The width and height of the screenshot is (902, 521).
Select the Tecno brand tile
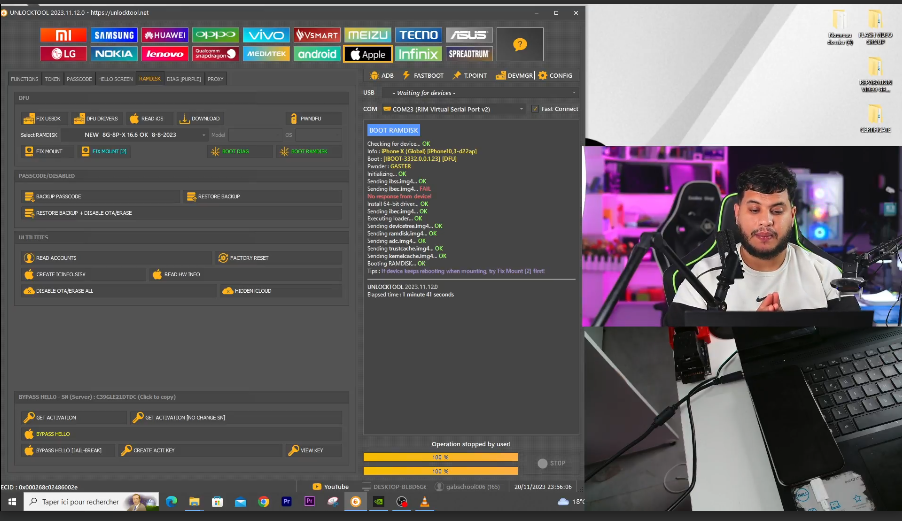click(x=418, y=35)
